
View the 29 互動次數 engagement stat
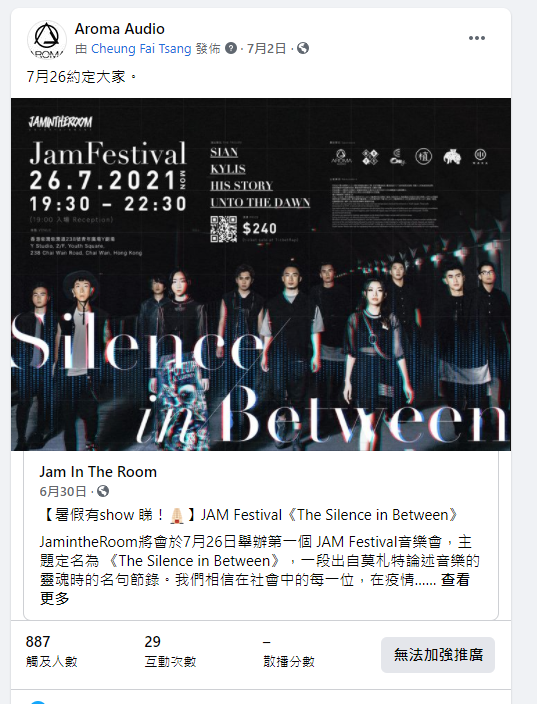click(x=170, y=651)
